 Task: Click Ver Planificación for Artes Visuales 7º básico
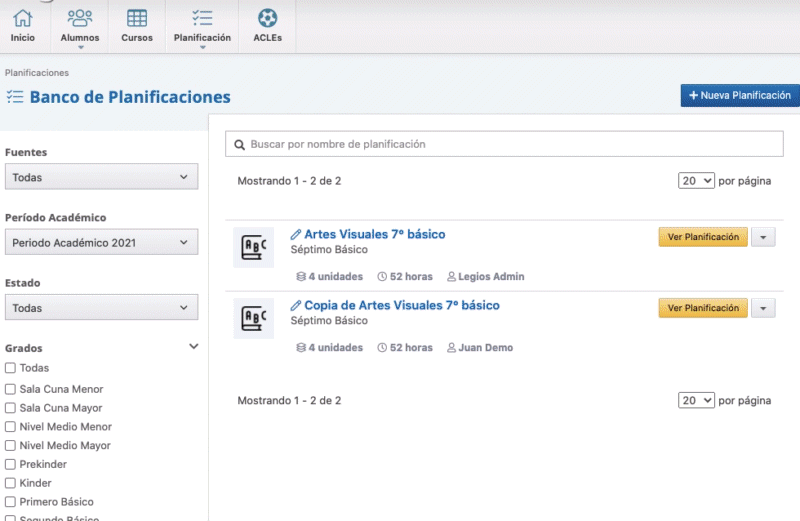click(703, 237)
